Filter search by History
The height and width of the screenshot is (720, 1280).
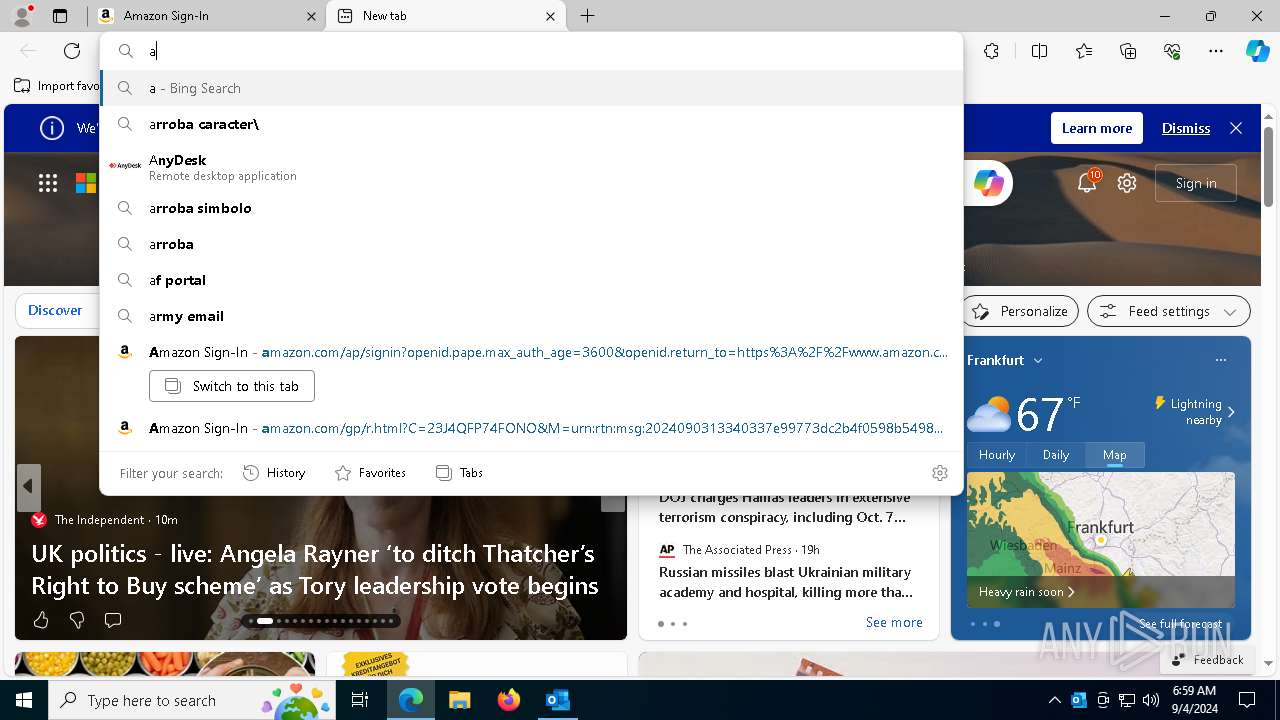point(274,473)
